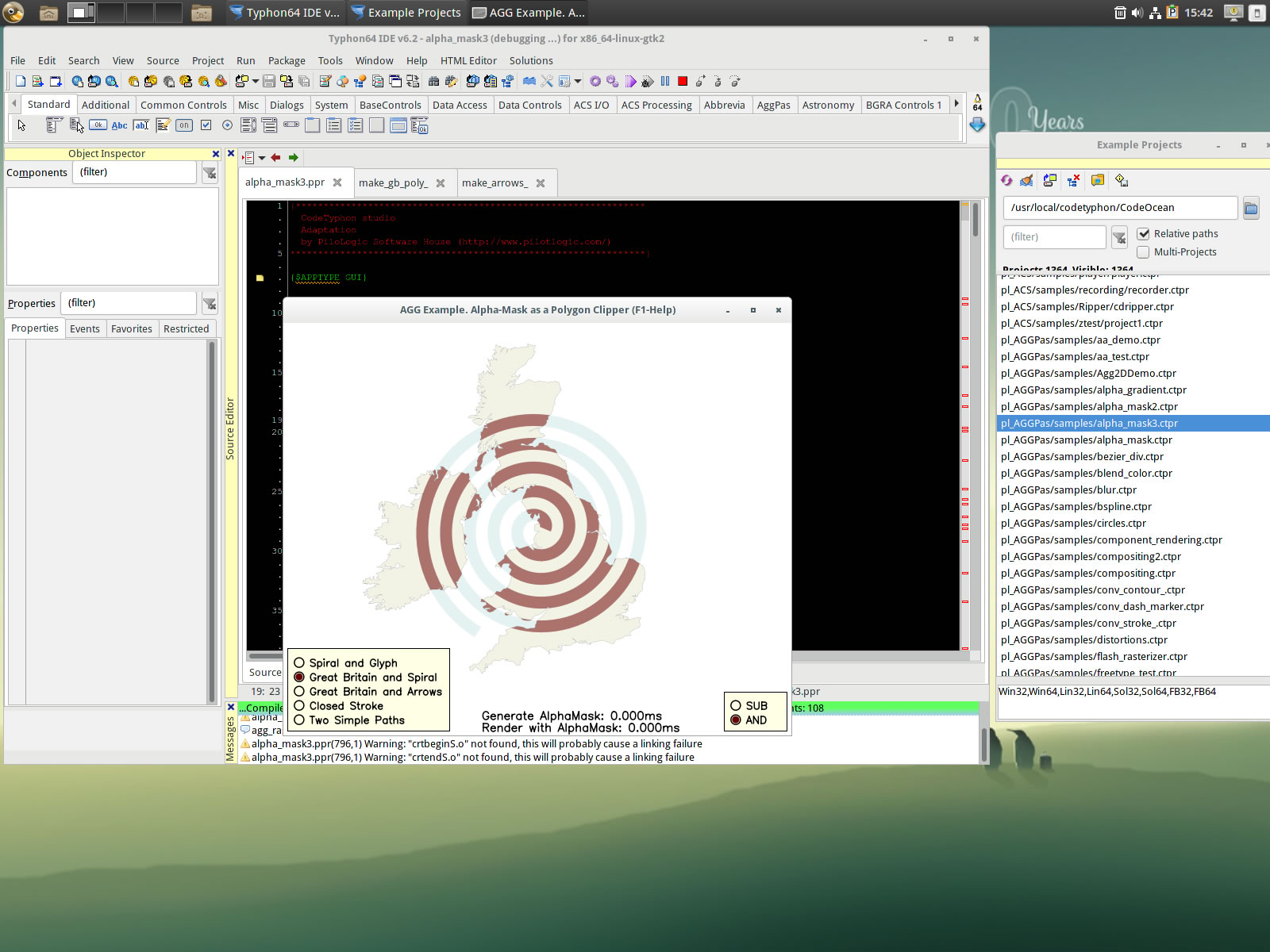Image resolution: width=1270 pixels, height=952 pixels.
Task: Pick the Abc label component in palette
Action: (x=119, y=125)
